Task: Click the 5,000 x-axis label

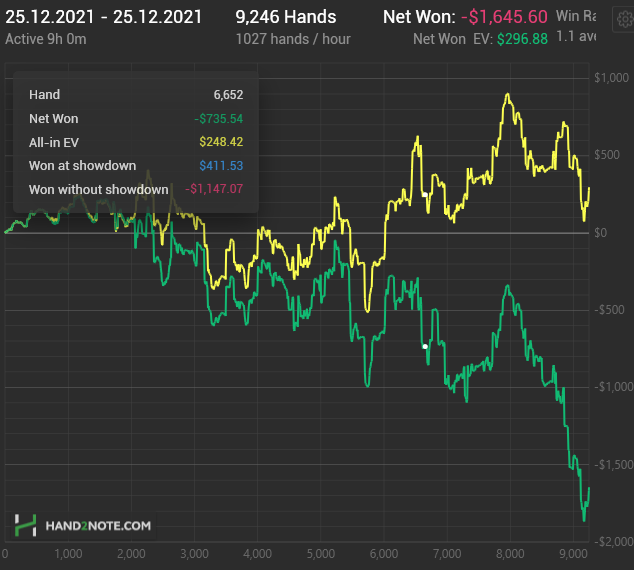Action: pyautogui.click(x=321, y=554)
